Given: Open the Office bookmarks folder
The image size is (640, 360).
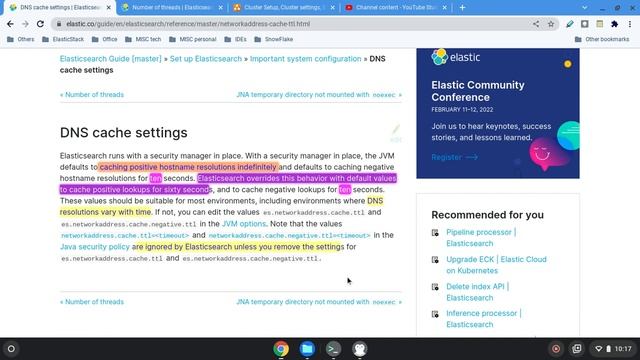Looking at the screenshot, I should [104, 39].
